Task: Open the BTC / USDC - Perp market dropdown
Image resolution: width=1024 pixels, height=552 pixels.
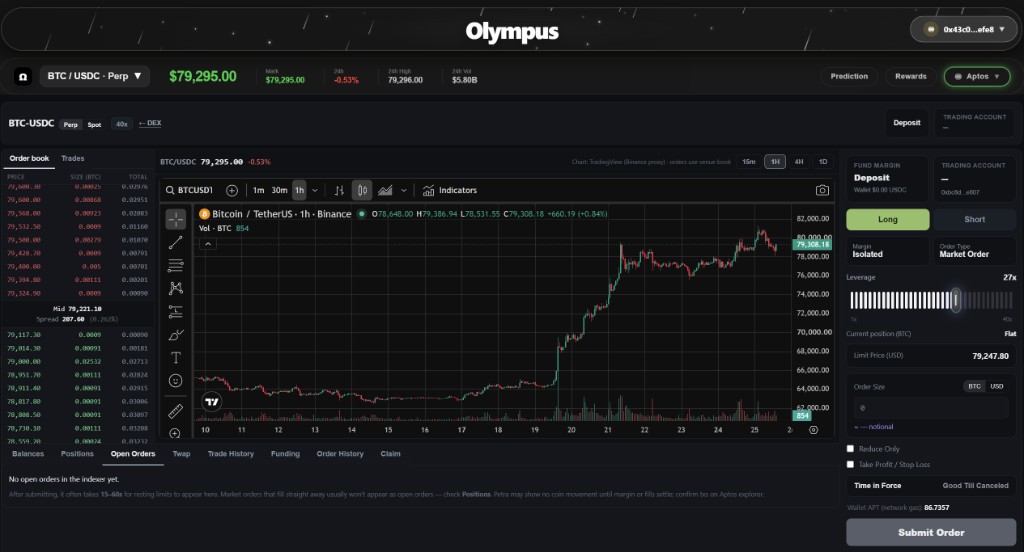Action: (x=95, y=76)
